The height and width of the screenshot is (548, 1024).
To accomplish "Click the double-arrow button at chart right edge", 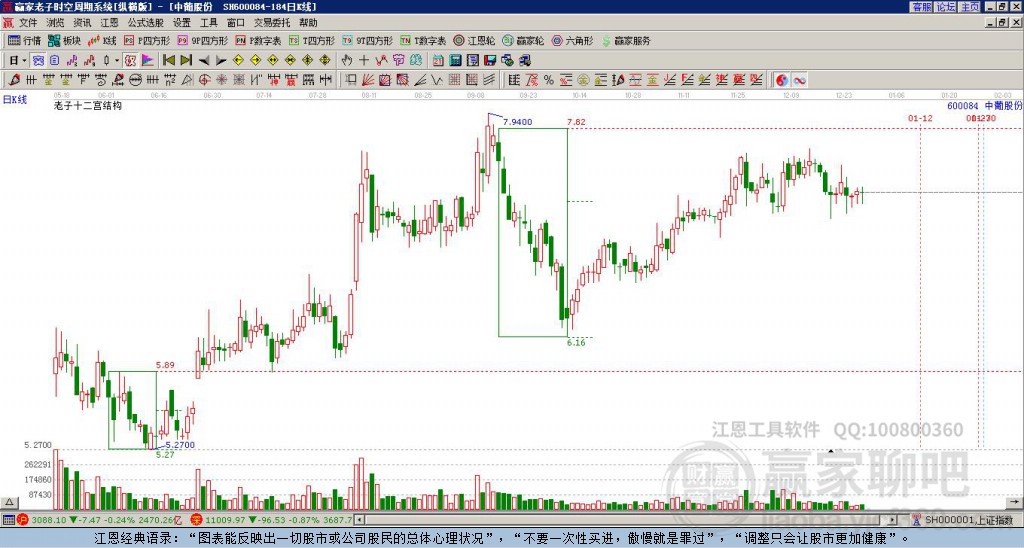I will 1014,502.
